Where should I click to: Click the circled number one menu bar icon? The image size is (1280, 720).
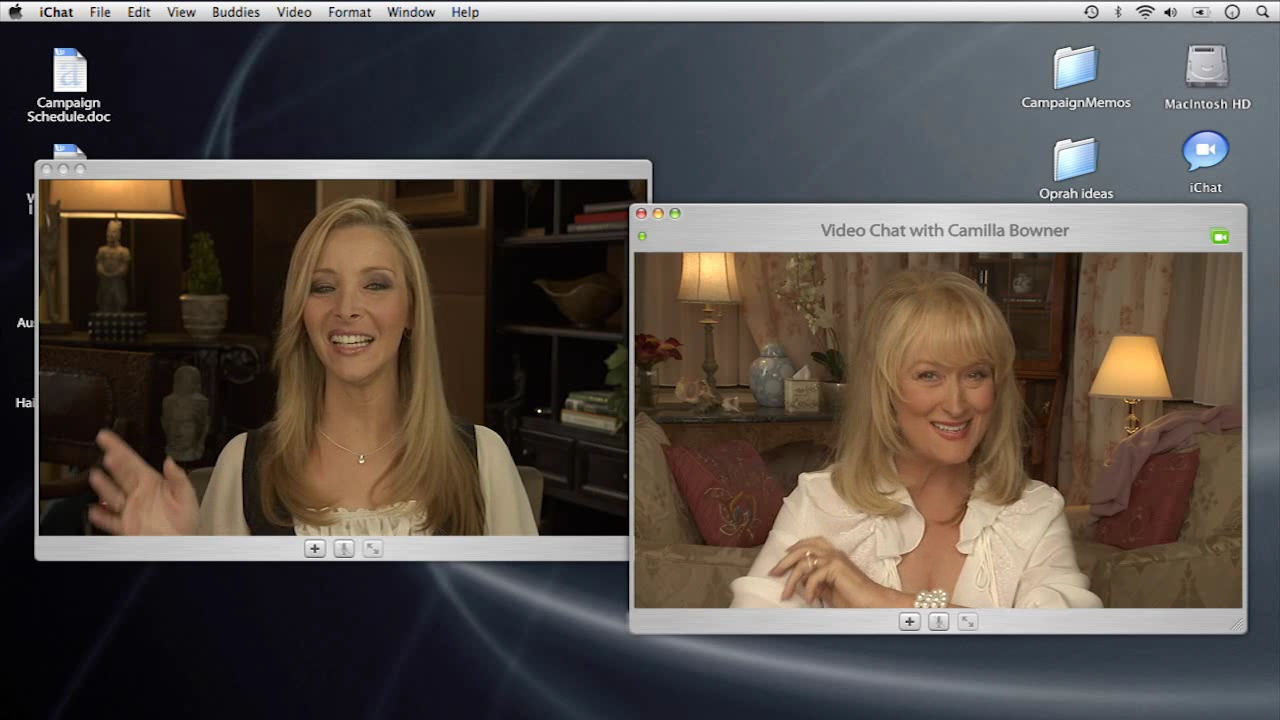coord(1232,12)
